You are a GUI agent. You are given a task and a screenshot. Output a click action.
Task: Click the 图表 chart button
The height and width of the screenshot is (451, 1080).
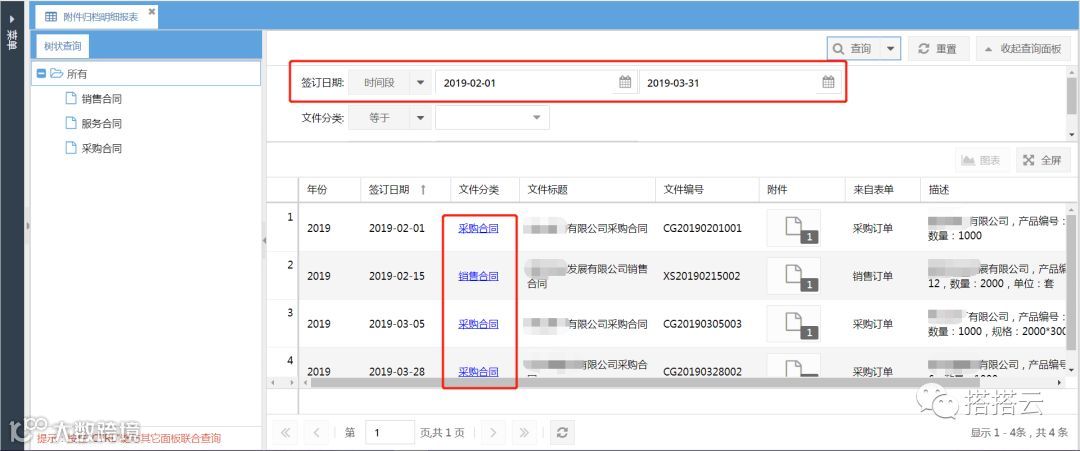(981, 160)
